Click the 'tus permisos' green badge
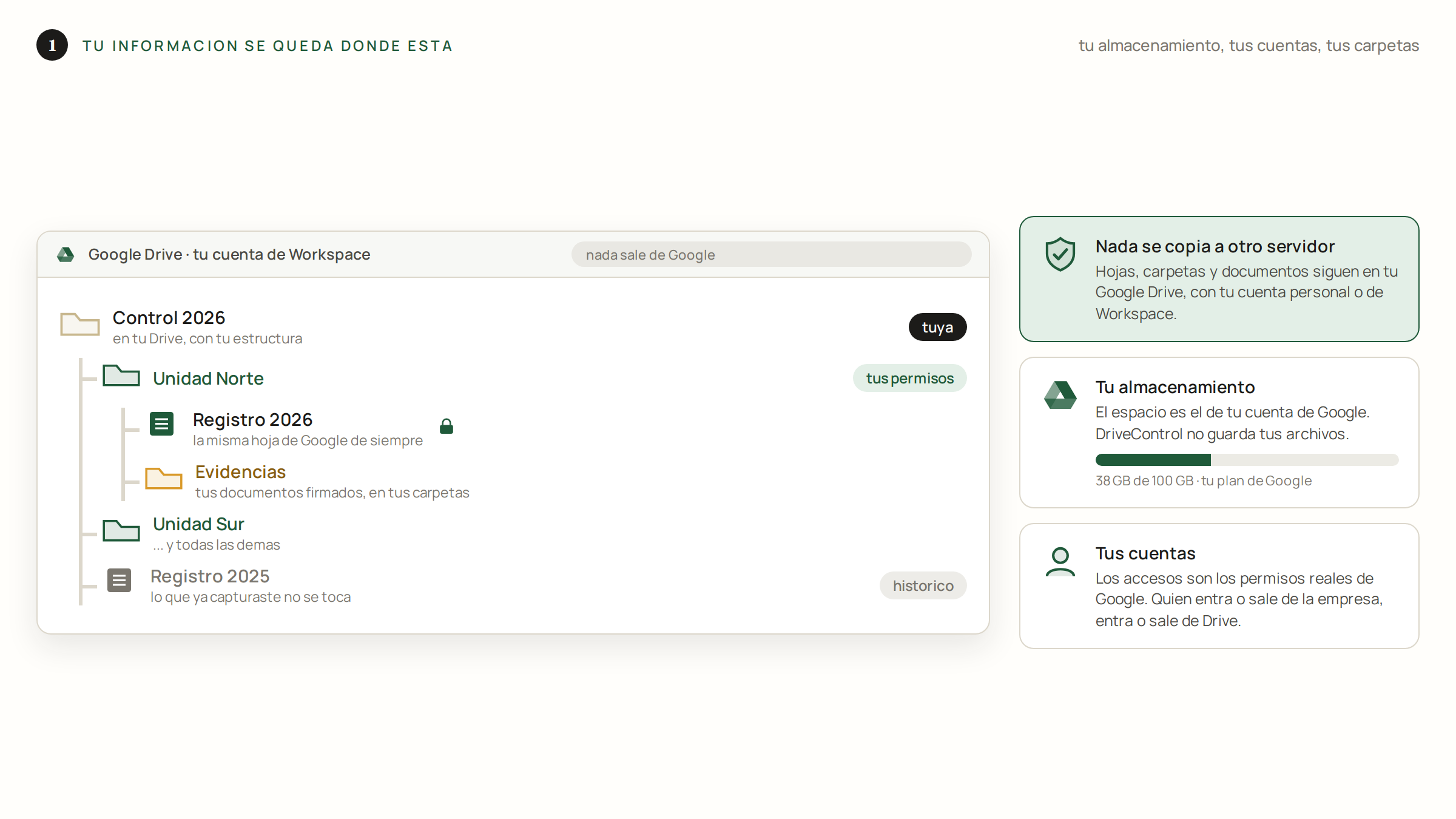The width and height of the screenshot is (1456, 819). coord(909,378)
